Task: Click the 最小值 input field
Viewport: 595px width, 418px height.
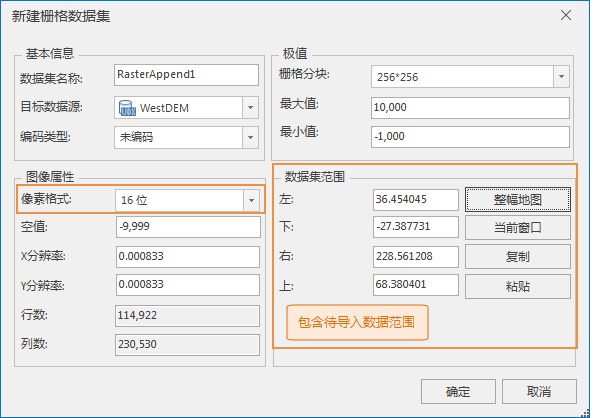Action: [x=470, y=137]
